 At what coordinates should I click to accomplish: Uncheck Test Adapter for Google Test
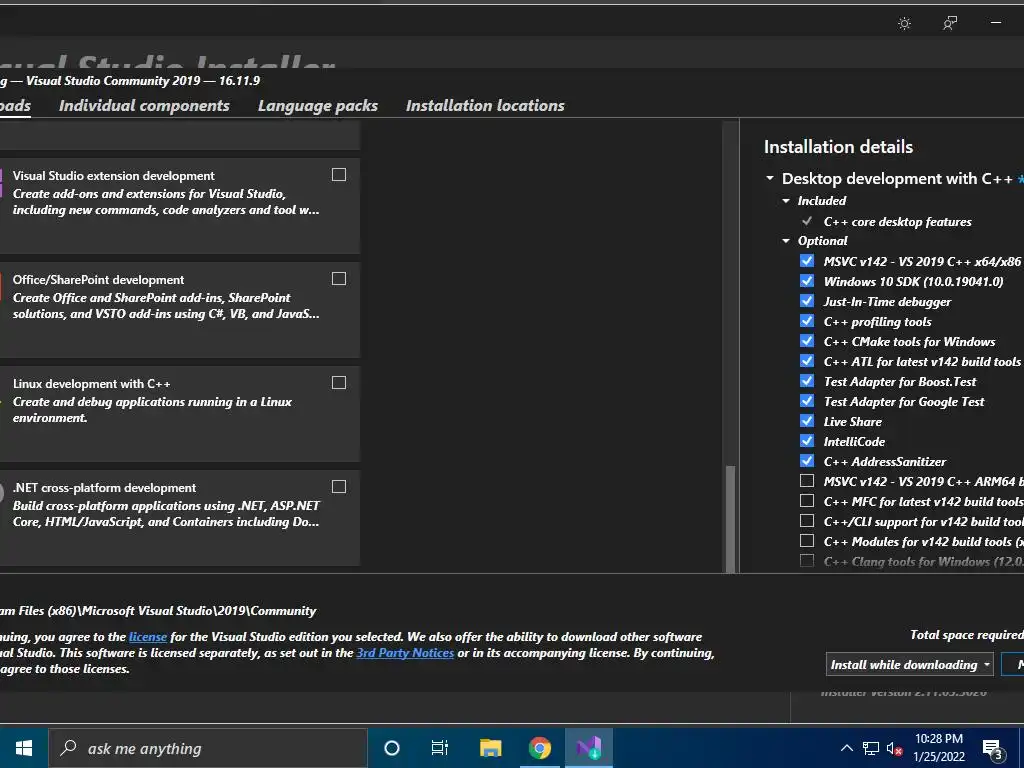(807, 400)
